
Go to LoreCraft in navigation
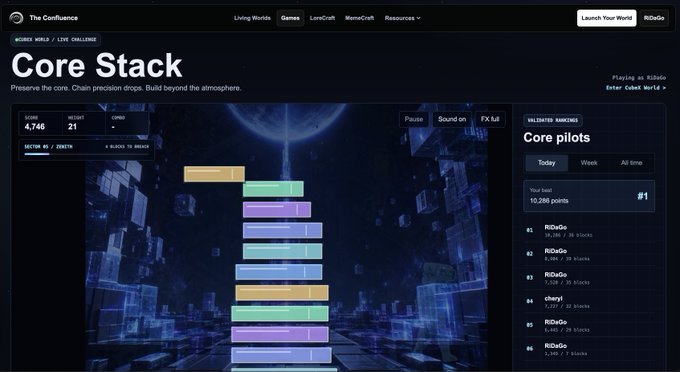(x=322, y=18)
